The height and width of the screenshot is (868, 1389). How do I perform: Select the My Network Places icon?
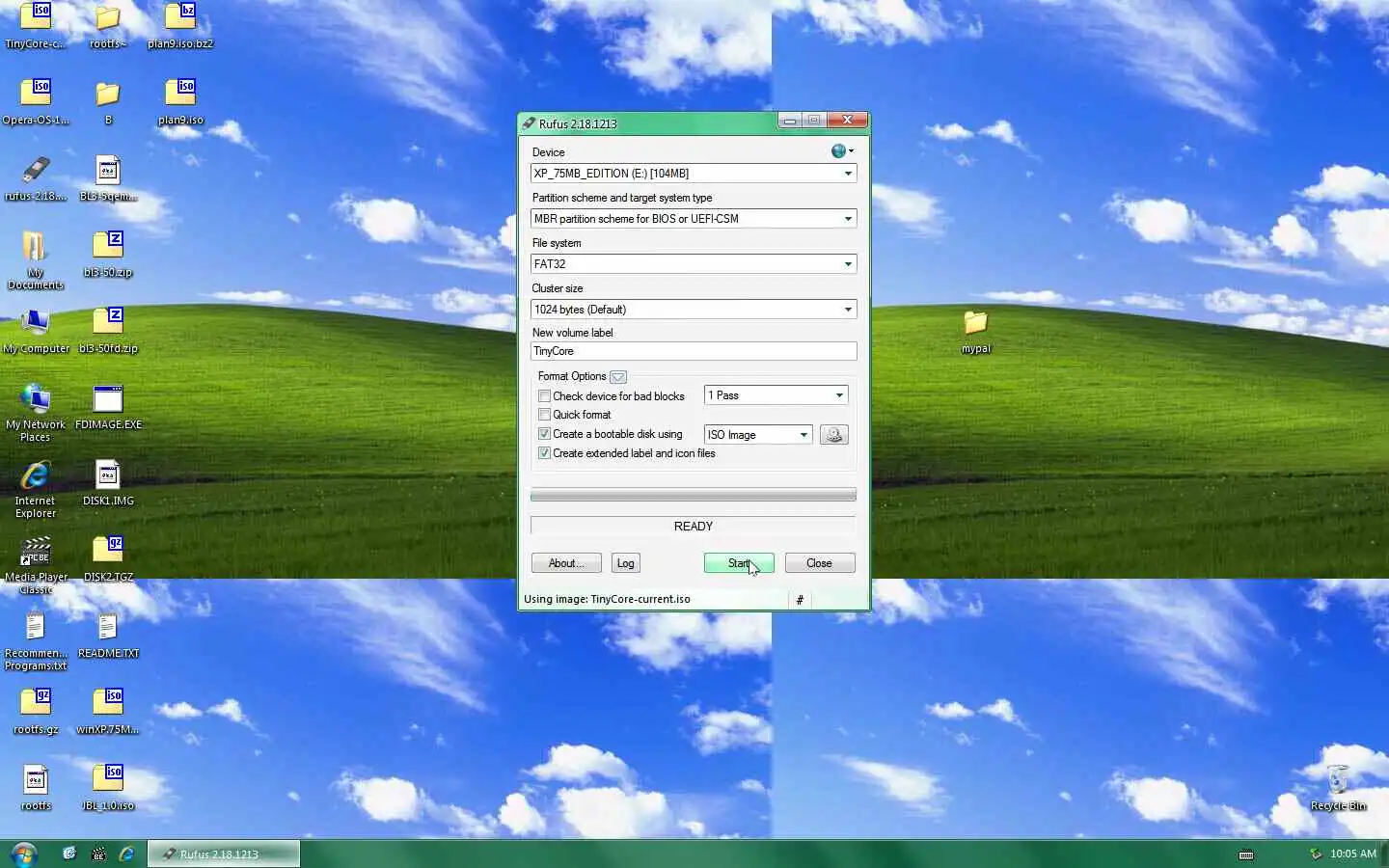click(x=36, y=413)
